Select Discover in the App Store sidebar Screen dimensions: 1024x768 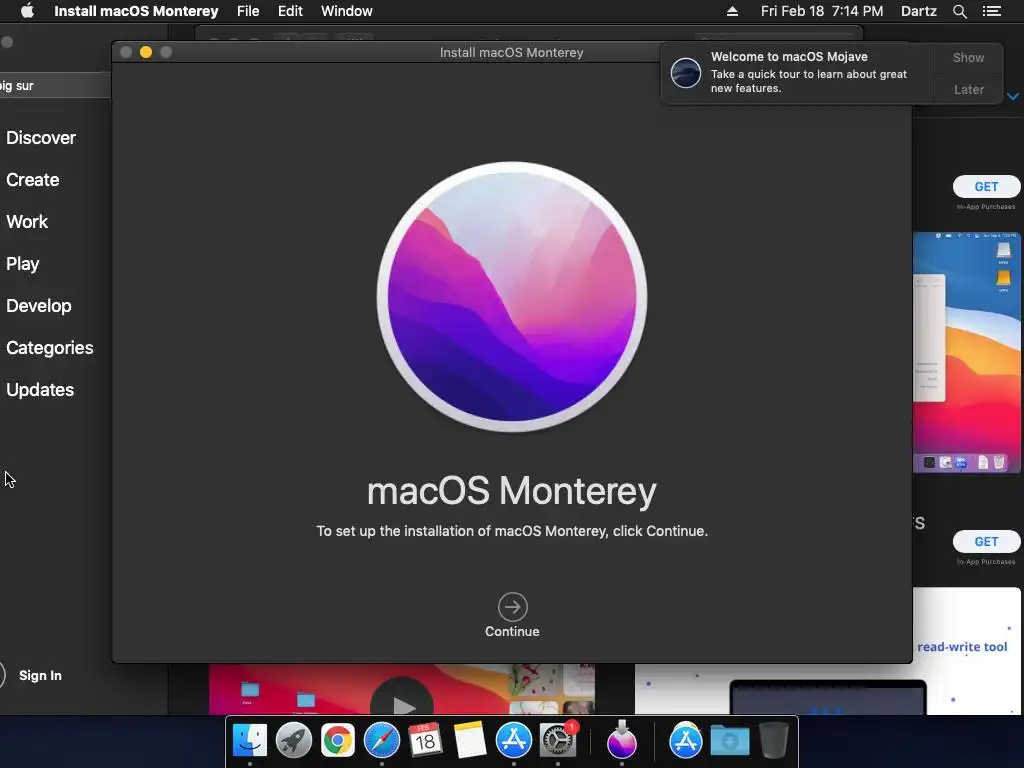40,138
